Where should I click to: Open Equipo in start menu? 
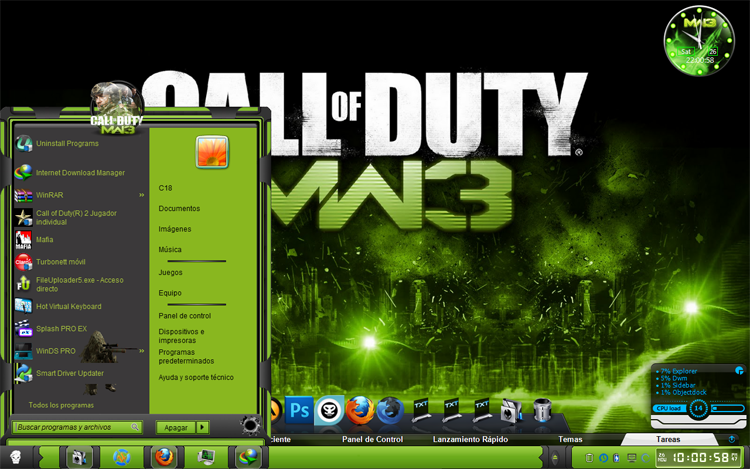click(x=170, y=293)
